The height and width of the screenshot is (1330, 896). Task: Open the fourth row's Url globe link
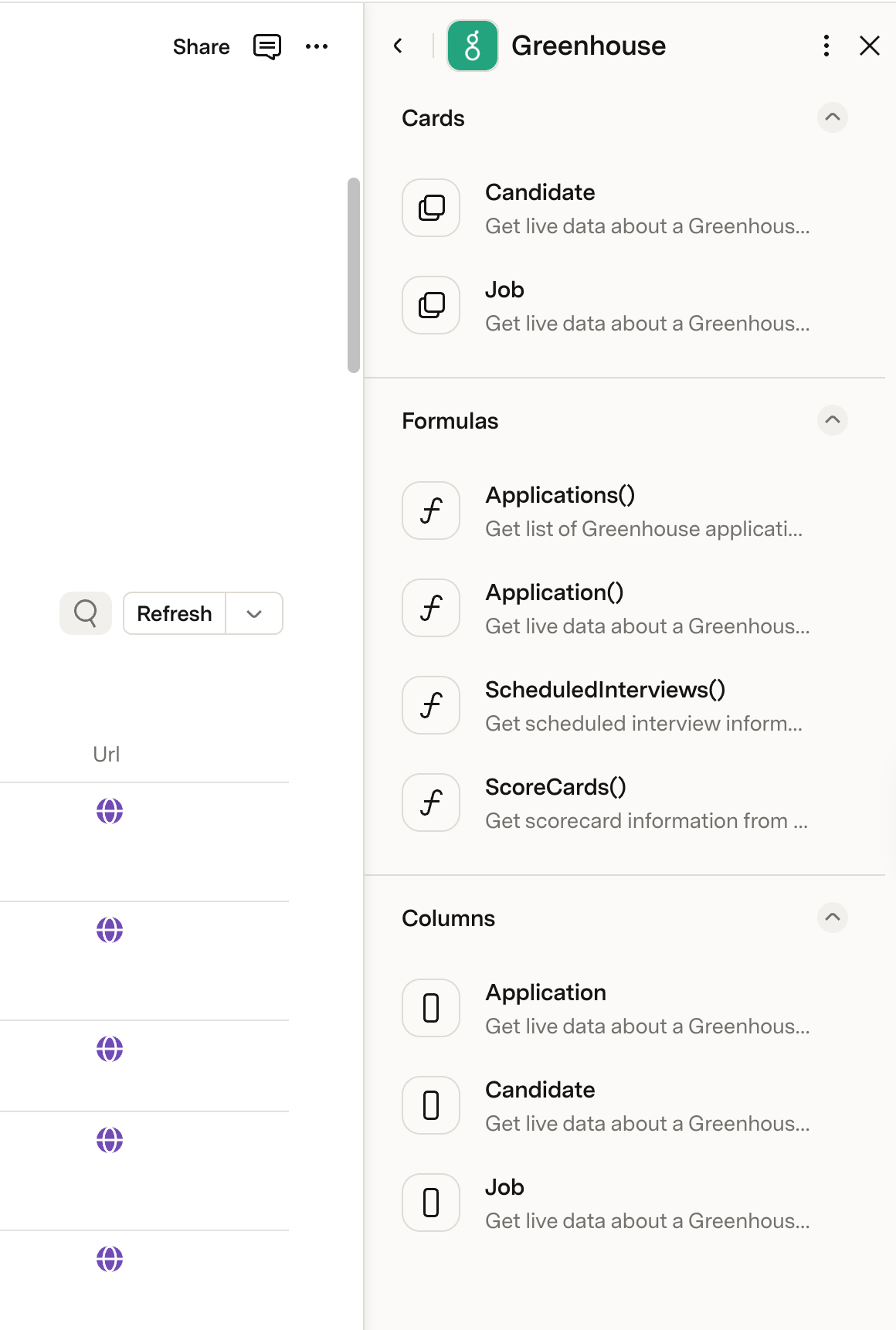[110, 1140]
